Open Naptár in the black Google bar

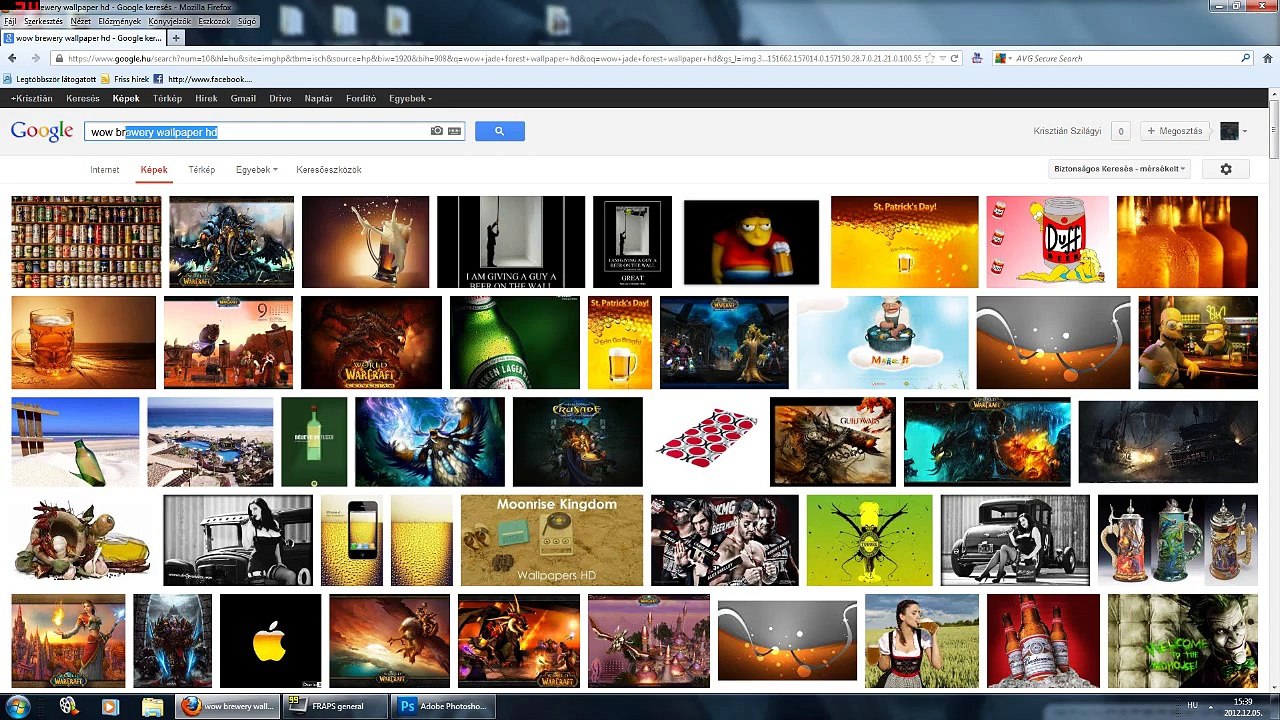click(x=318, y=98)
